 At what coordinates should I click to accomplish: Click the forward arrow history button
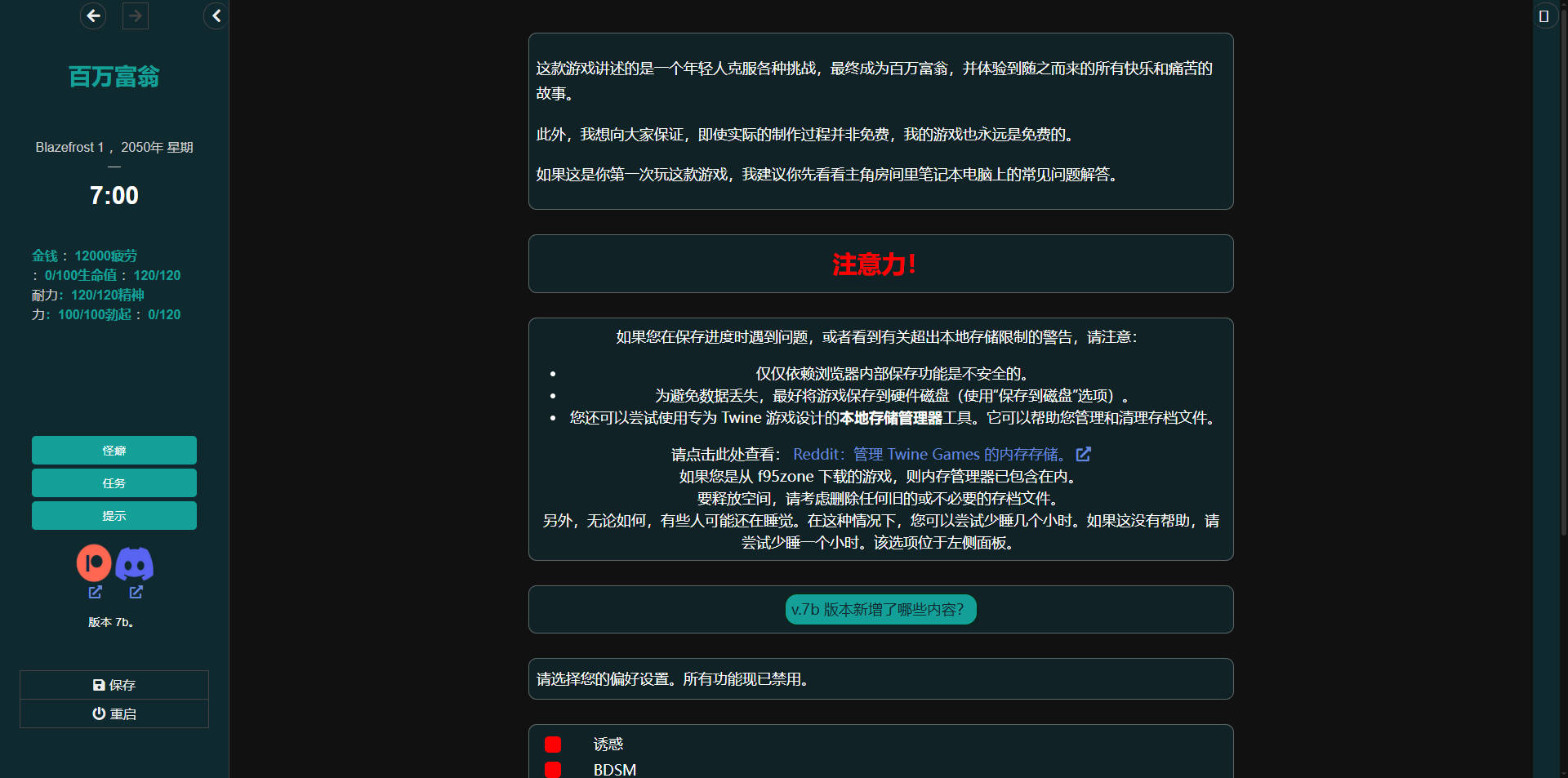[136, 16]
